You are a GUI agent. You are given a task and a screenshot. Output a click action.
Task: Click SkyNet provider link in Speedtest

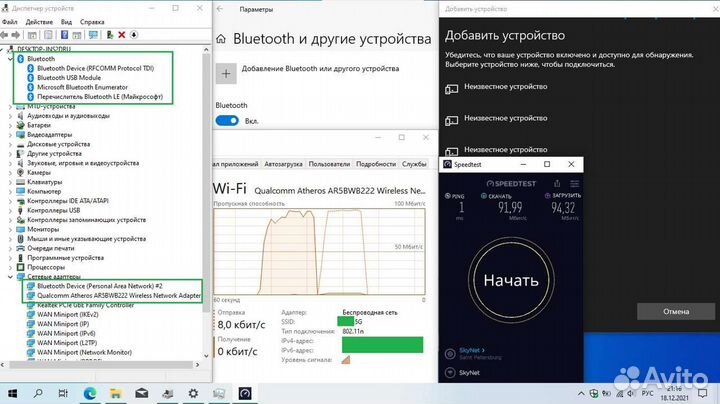472,350
